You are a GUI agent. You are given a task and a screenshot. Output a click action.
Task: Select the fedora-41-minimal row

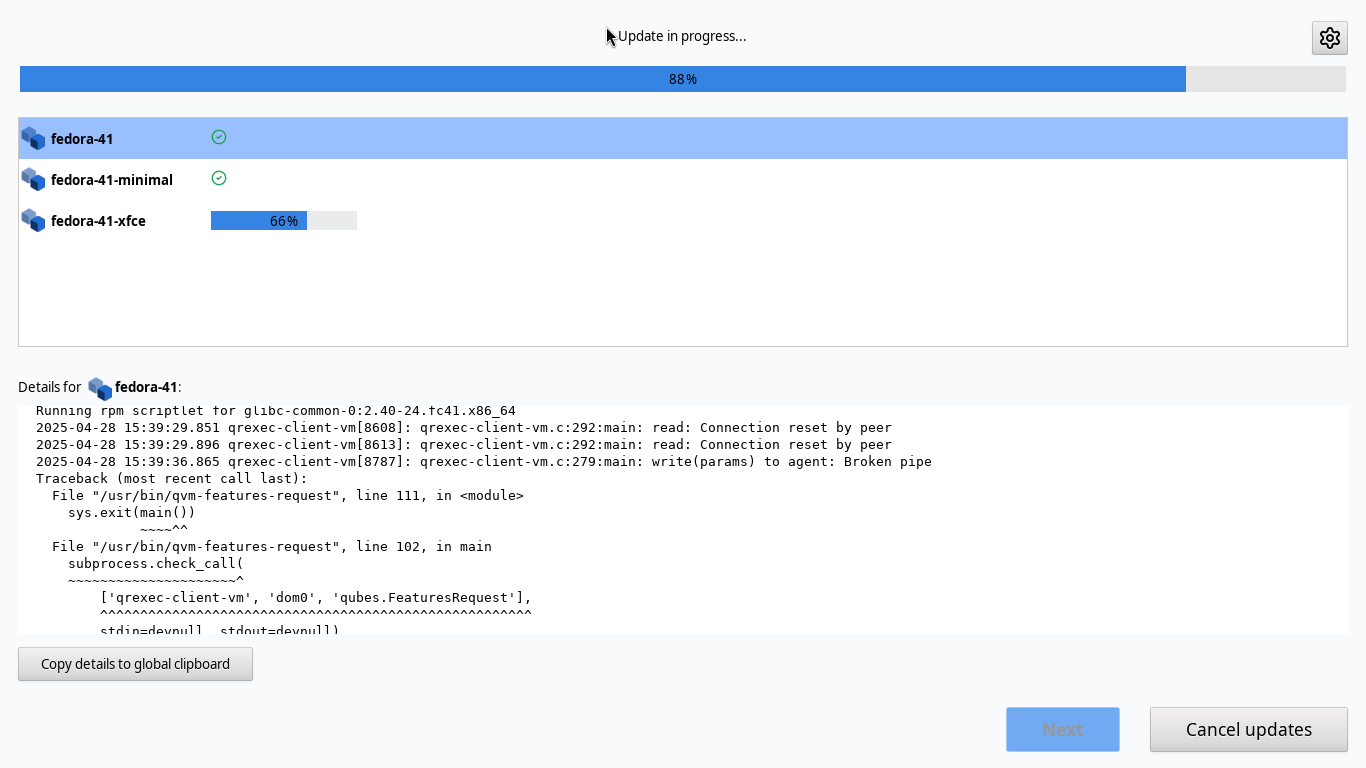[683, 179]
